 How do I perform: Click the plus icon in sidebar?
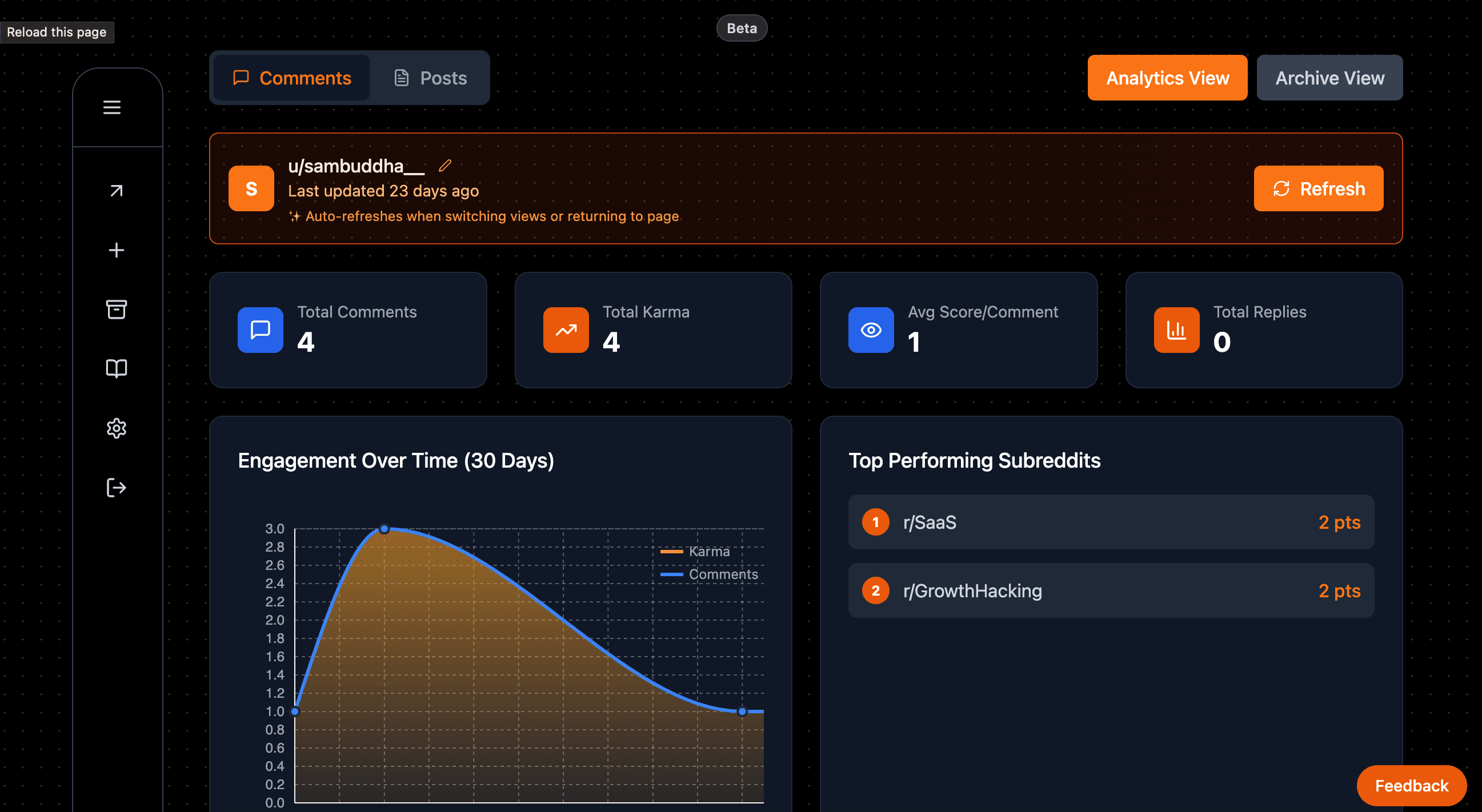pyautogui.click(x=116, y=250)
